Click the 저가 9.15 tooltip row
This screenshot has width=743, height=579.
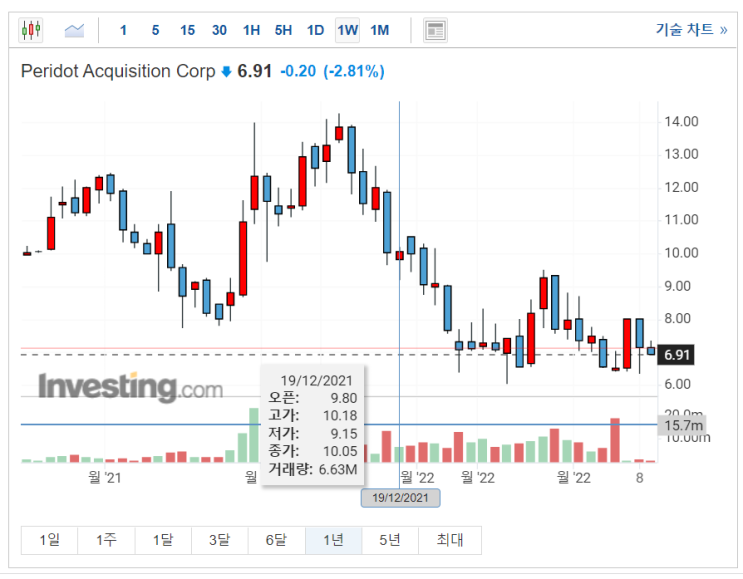coord(313,434)
